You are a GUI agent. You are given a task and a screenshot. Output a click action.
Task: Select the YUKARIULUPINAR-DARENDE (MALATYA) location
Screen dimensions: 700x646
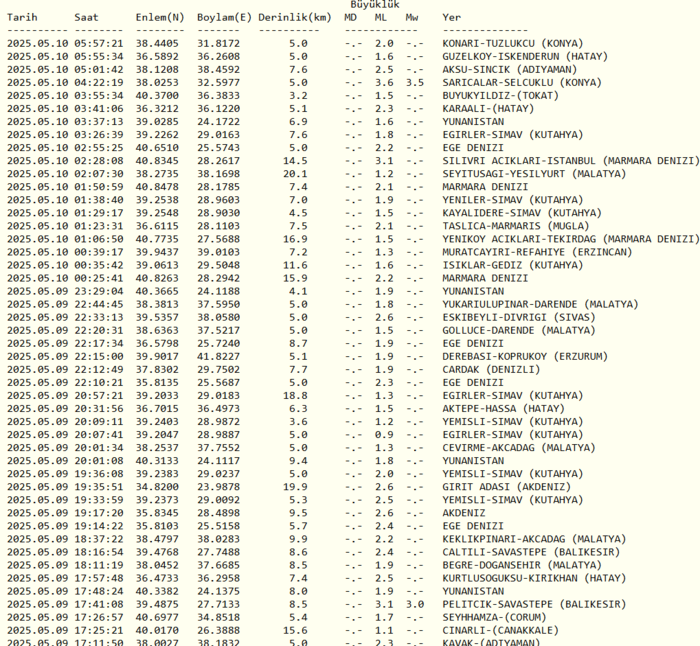(541, 304)
